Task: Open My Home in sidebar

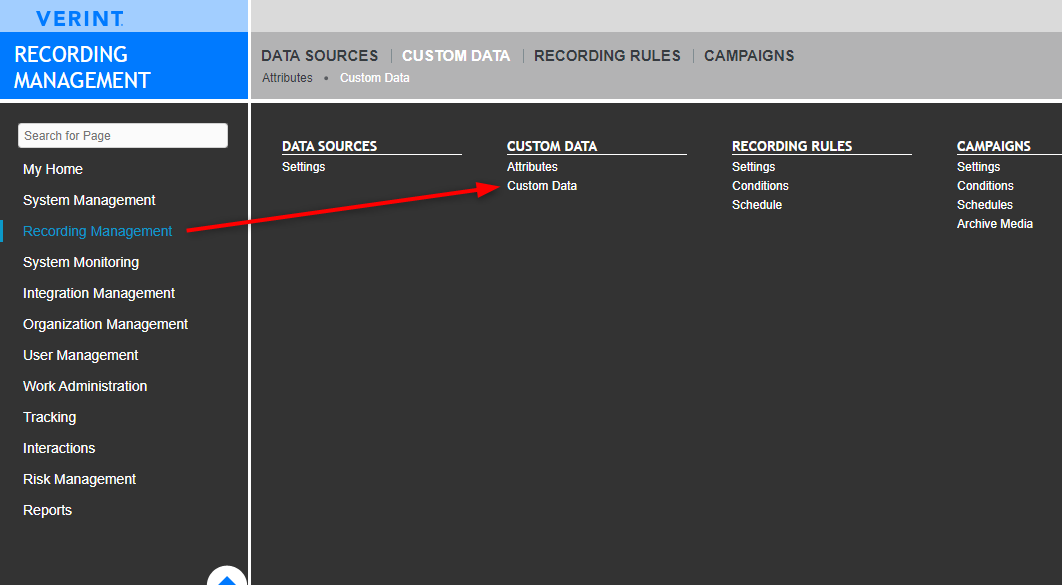Action: coord(53,170)
